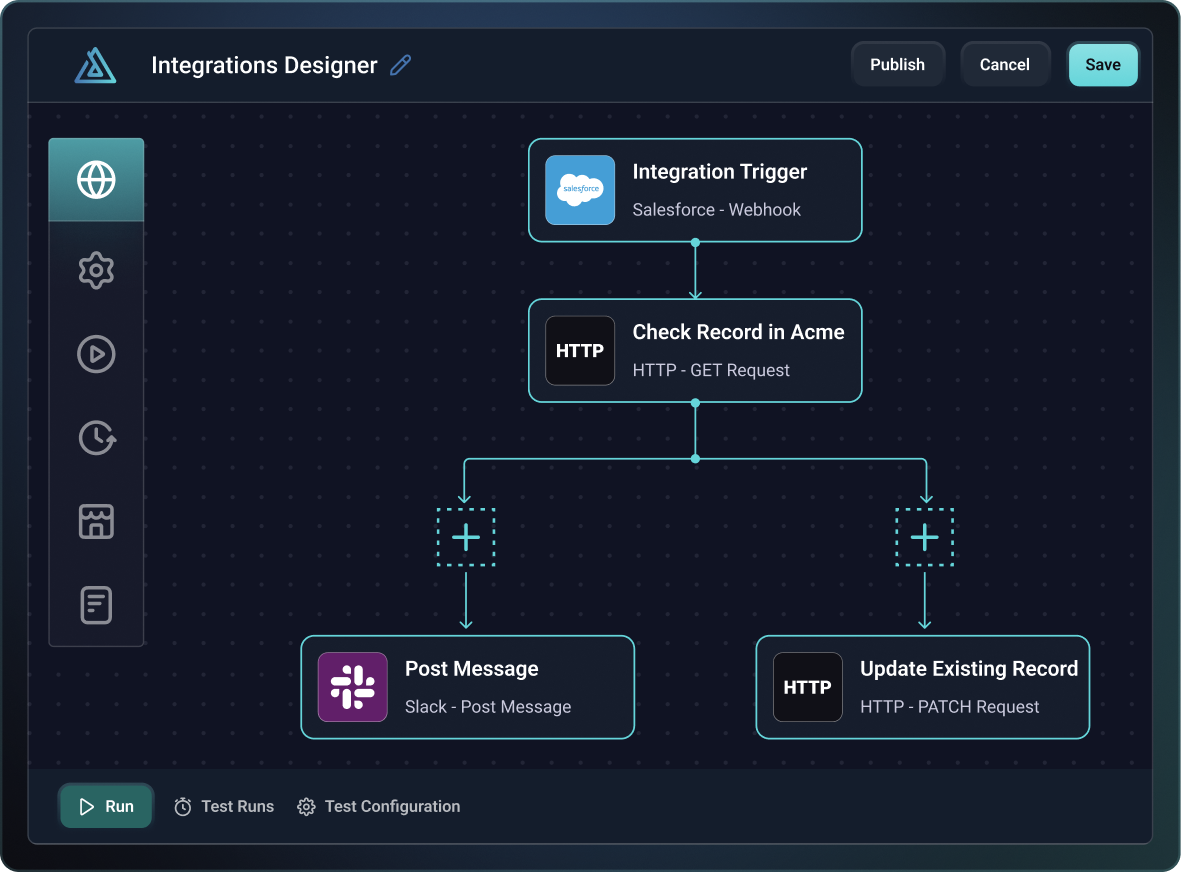Viewport: 1181px width, 872px height.
Task: Save the current workflow
Action: (1103, 64)
